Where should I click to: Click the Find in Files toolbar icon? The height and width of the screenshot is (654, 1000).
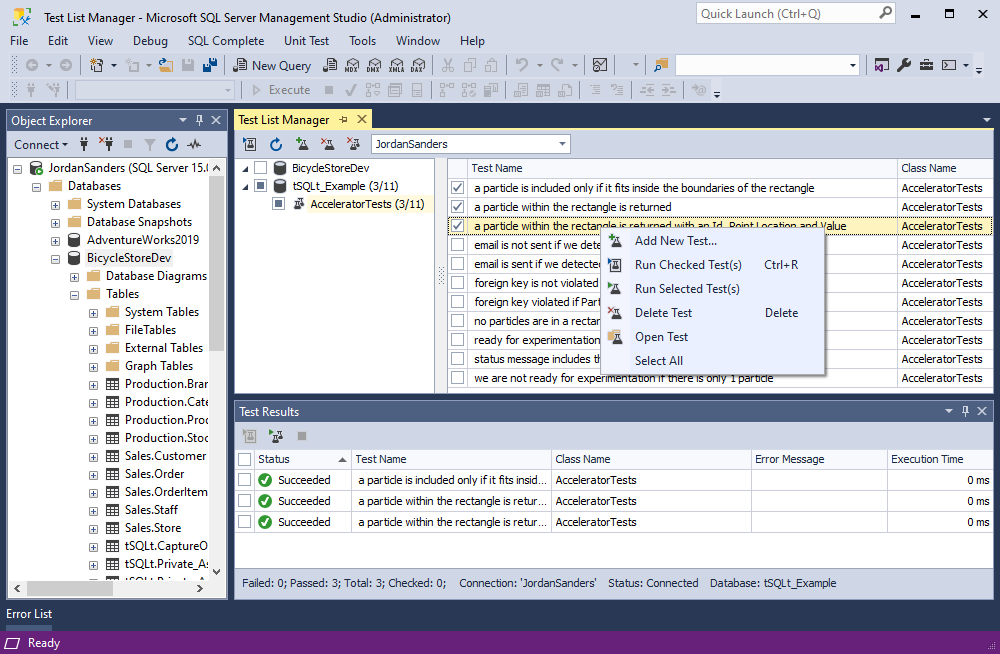[x=661, y=65]
